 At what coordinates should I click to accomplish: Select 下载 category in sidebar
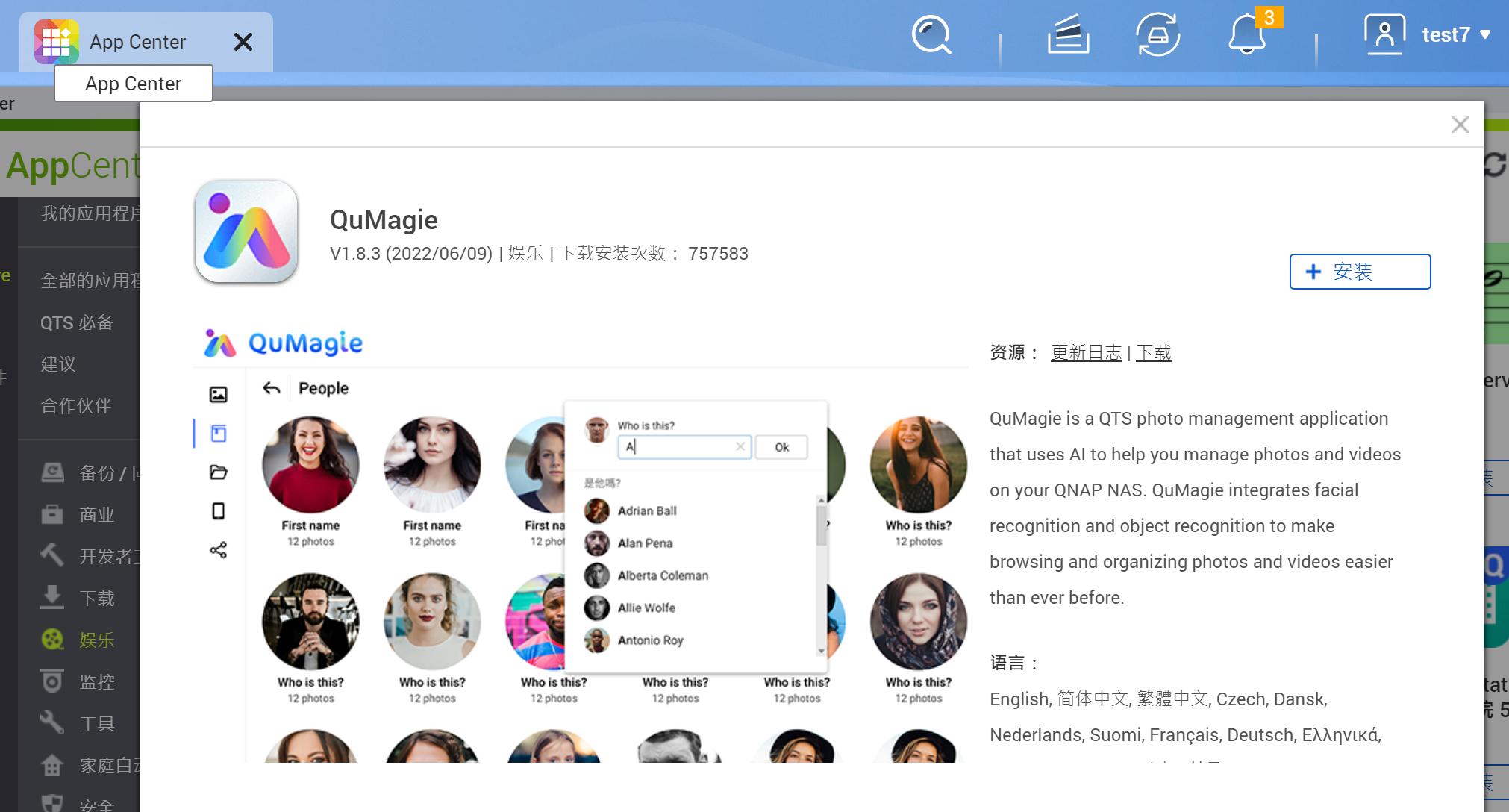pyautogui.click(x=96, y=598)
